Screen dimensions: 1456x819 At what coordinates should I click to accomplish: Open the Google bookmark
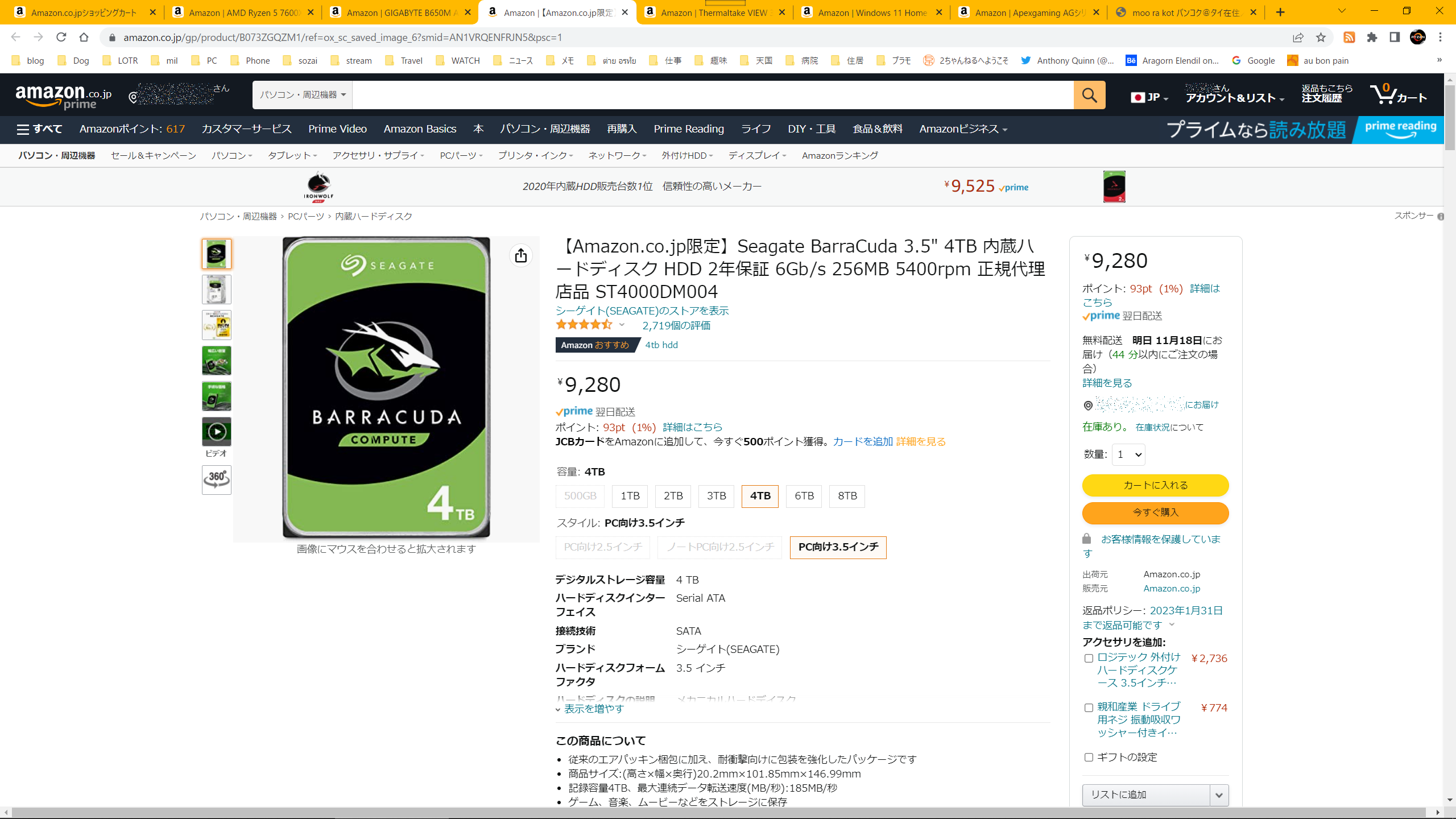pyautogui.click(x=1254, y=61)
